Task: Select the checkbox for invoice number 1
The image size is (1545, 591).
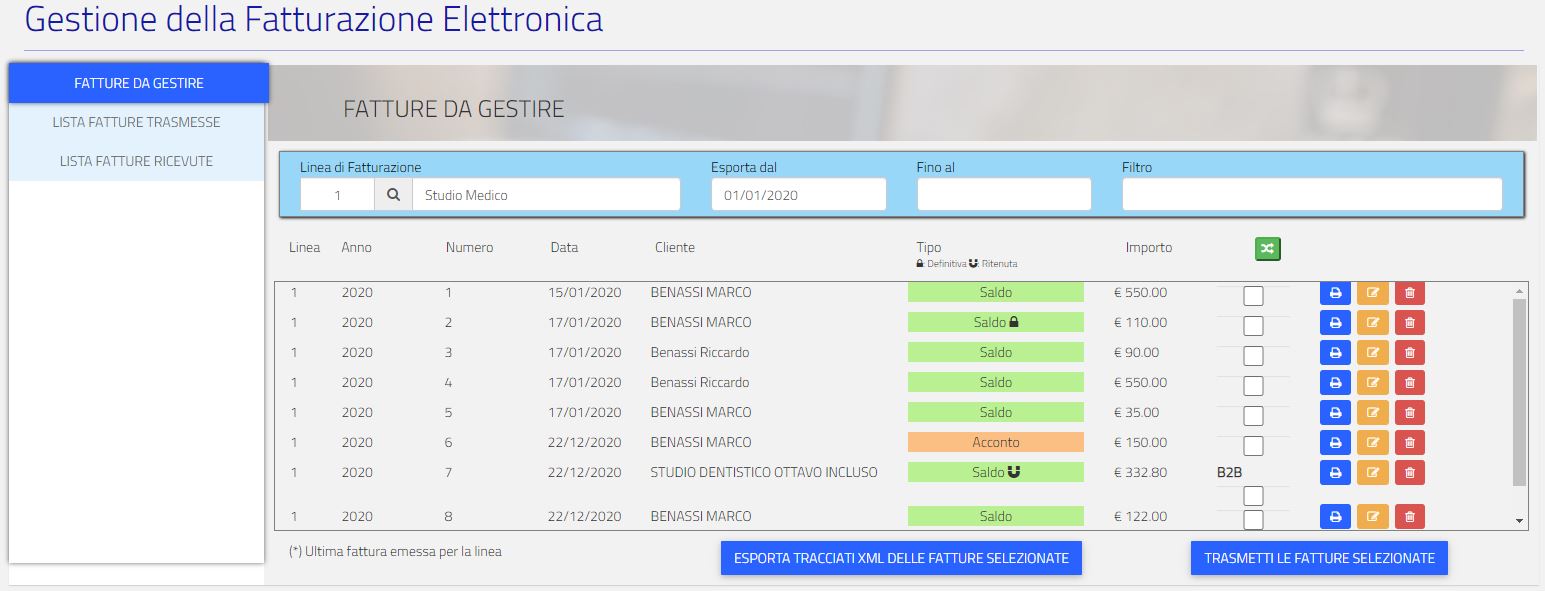Action: pos(1253,295)
